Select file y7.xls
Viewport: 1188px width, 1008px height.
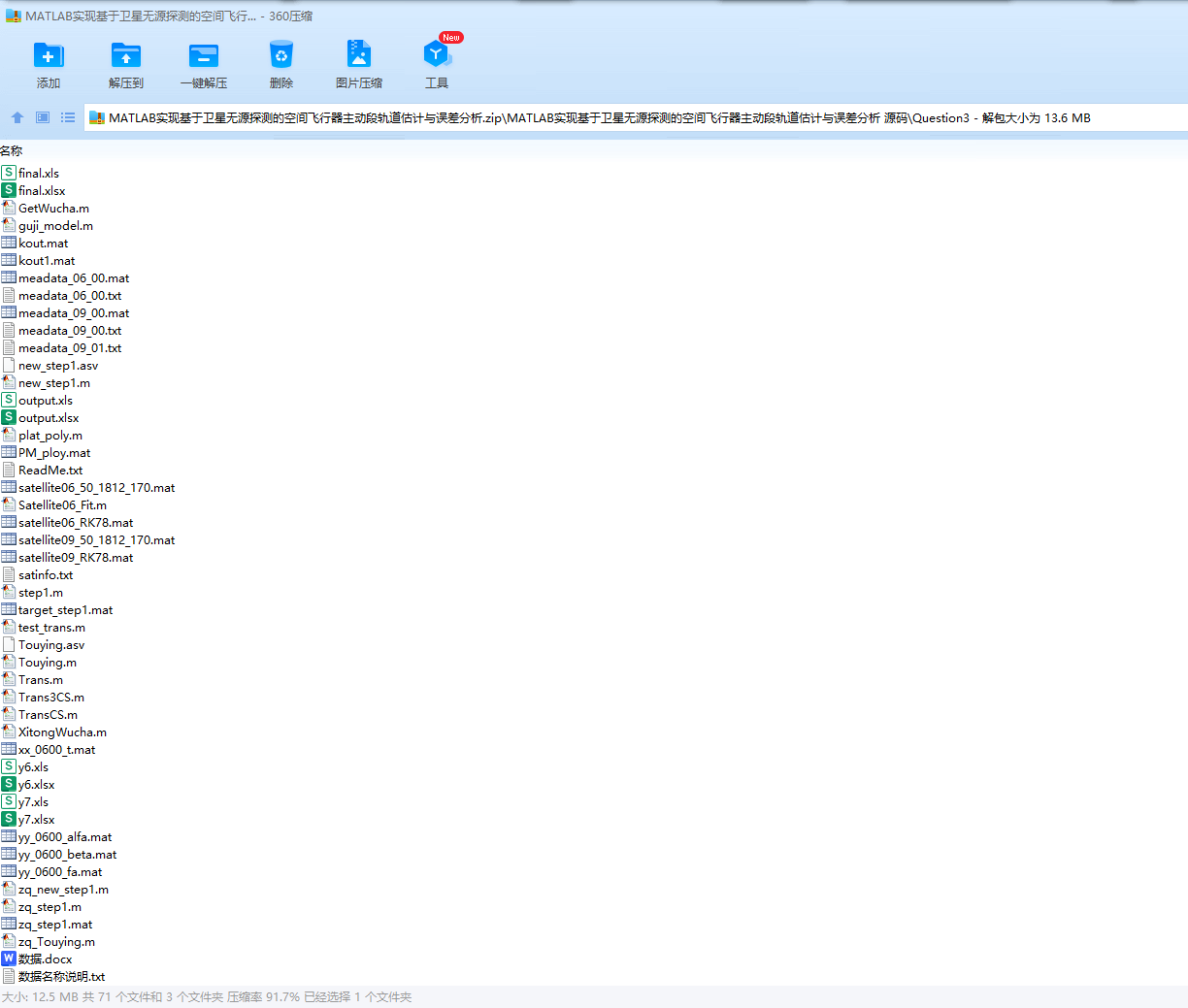tap(33, 802)
